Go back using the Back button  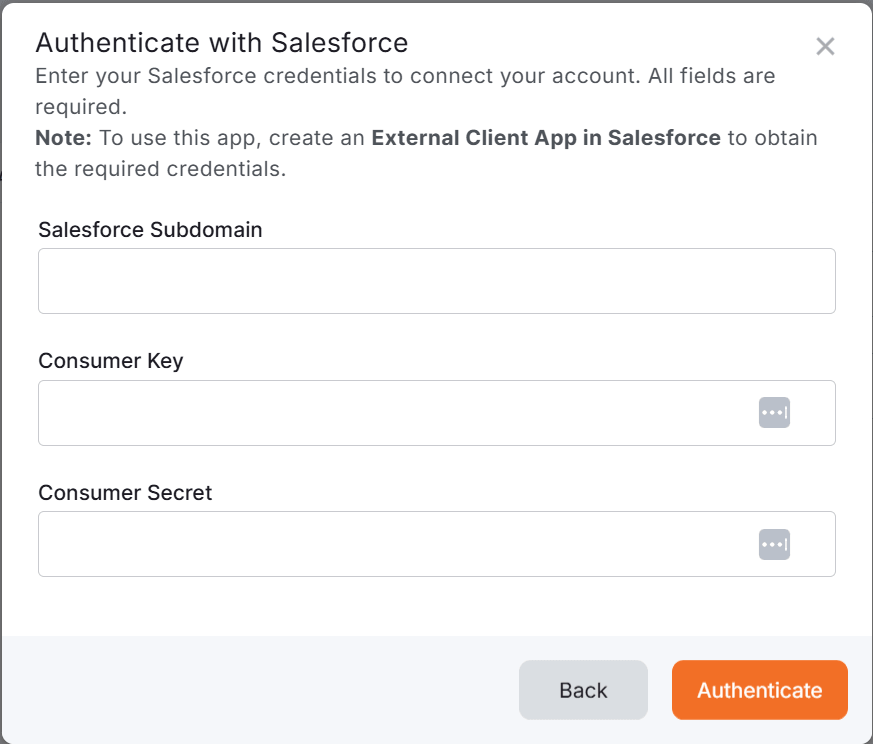583,690
